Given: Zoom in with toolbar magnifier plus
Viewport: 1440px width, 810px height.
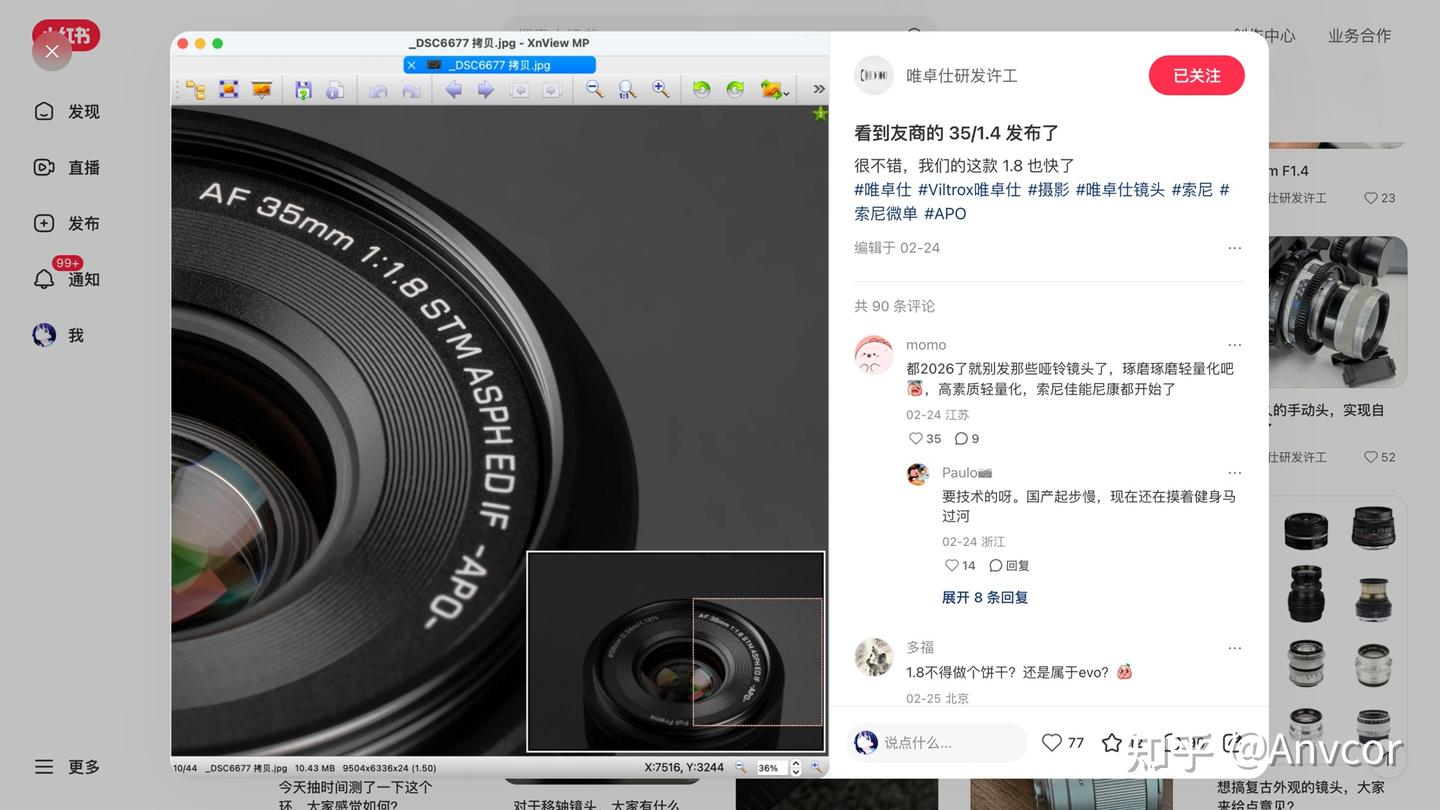Looking at the screenshot, I should point(660,90).
